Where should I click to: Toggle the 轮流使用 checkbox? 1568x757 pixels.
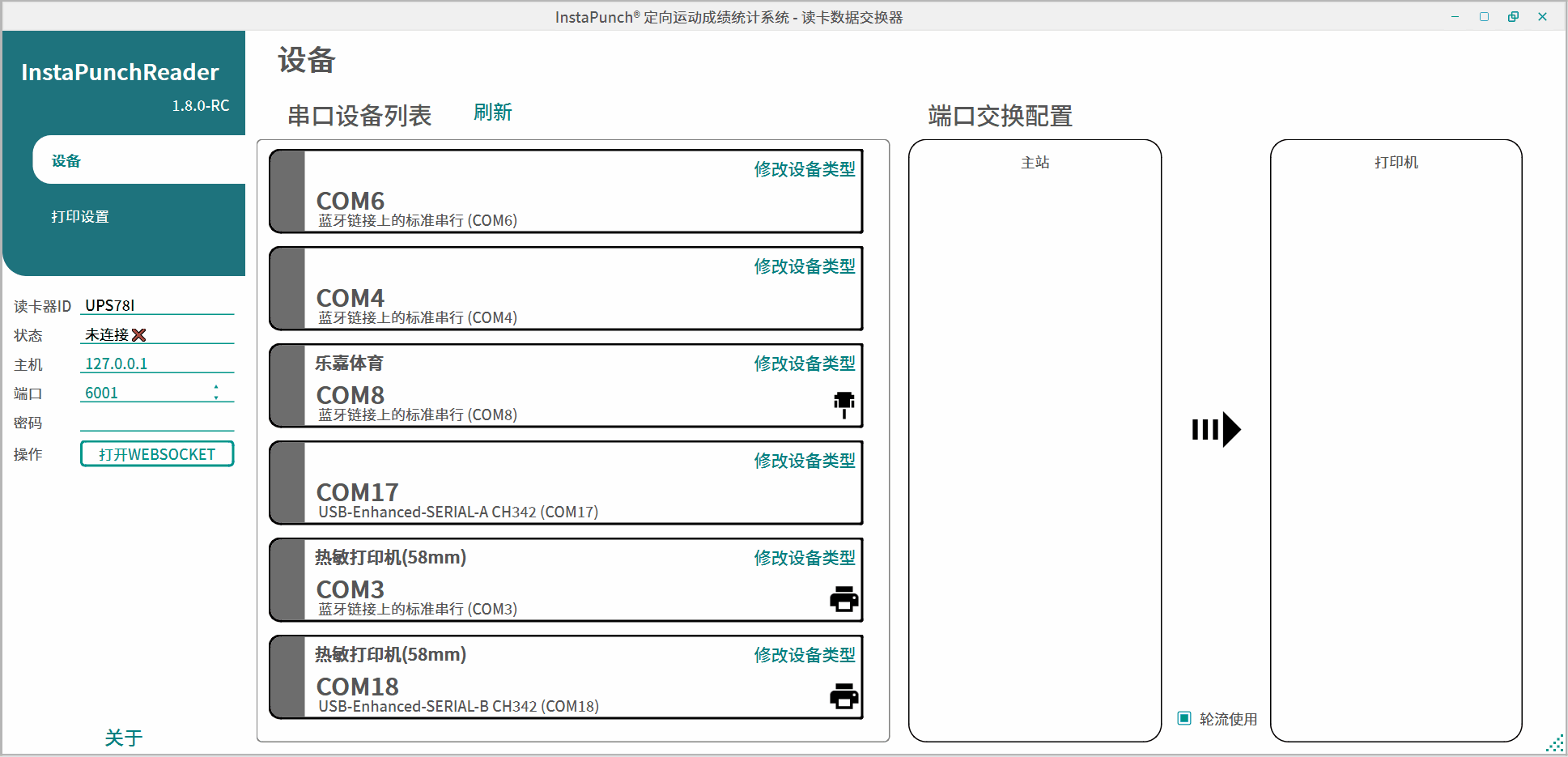click(1184, 718)
